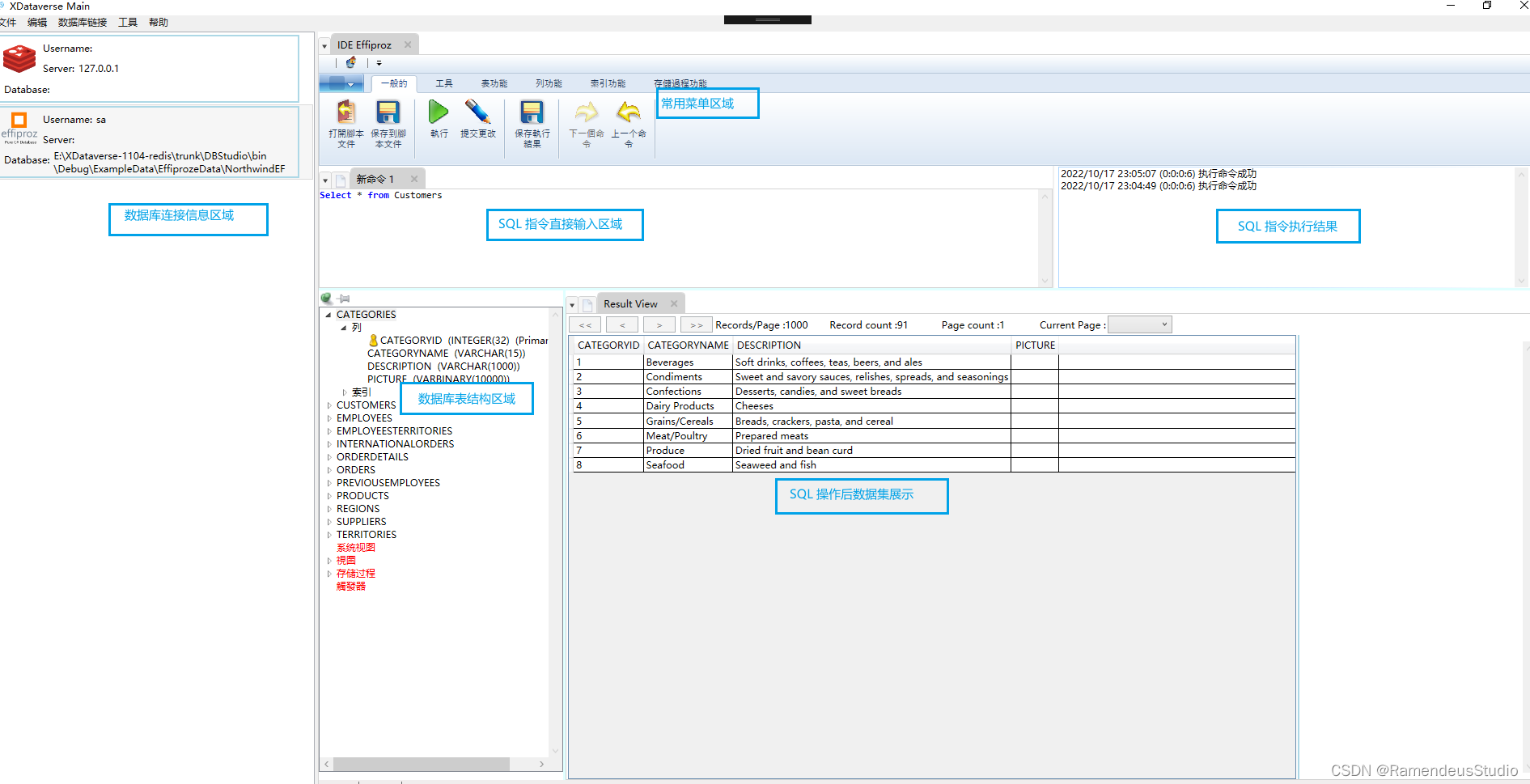Expand the ORDERS table node

328,470
